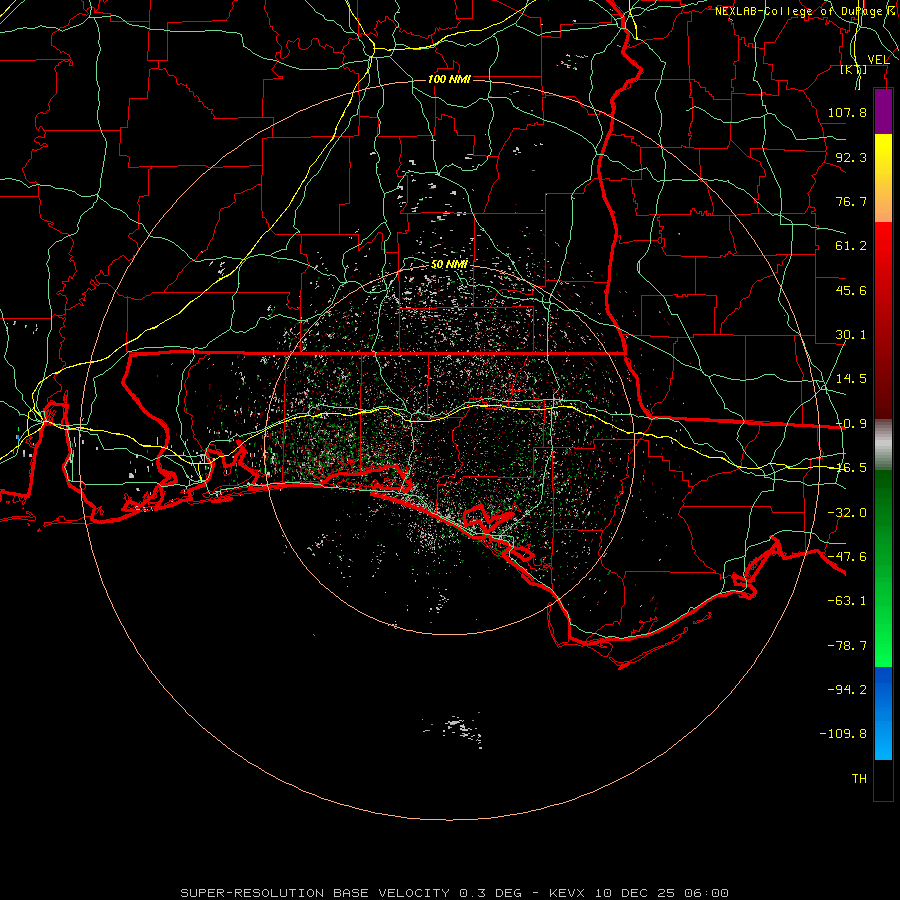Screen dimensions: 900x900
Task: Click the gray near-zero color bar segment
Action: coord(883,445)
